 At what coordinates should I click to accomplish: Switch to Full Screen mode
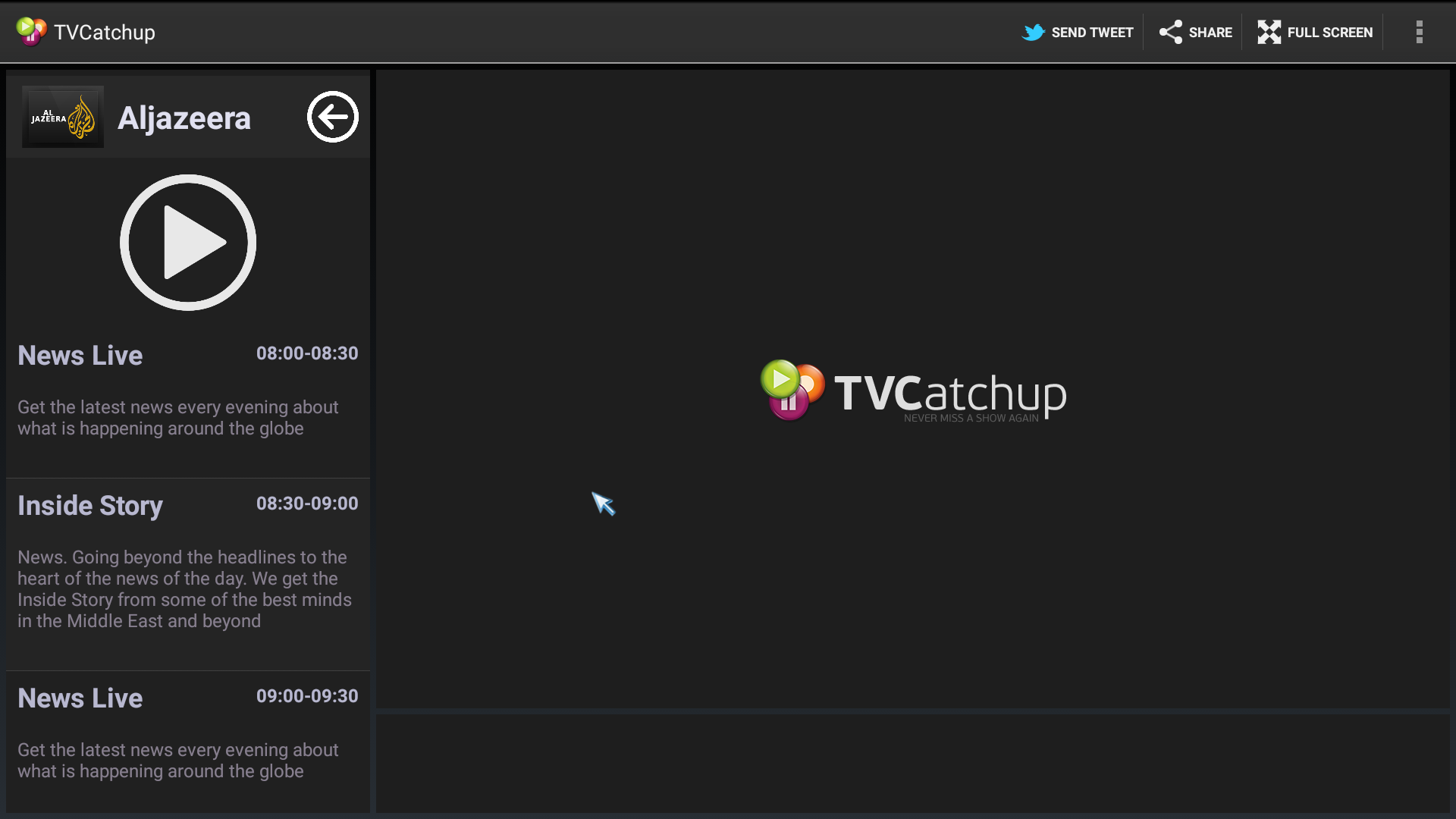pyautogui.click(x=1315, y=32)
